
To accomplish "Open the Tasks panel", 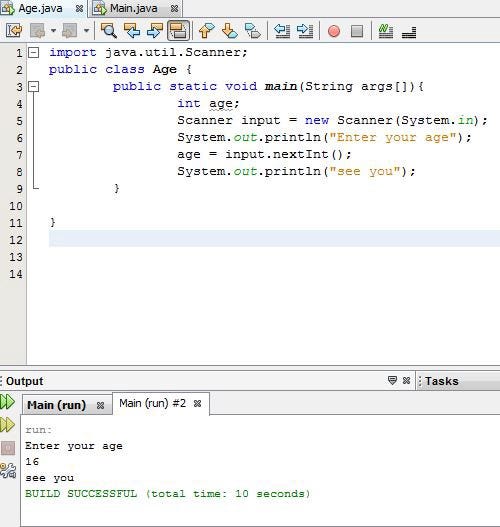I will 441,381.
